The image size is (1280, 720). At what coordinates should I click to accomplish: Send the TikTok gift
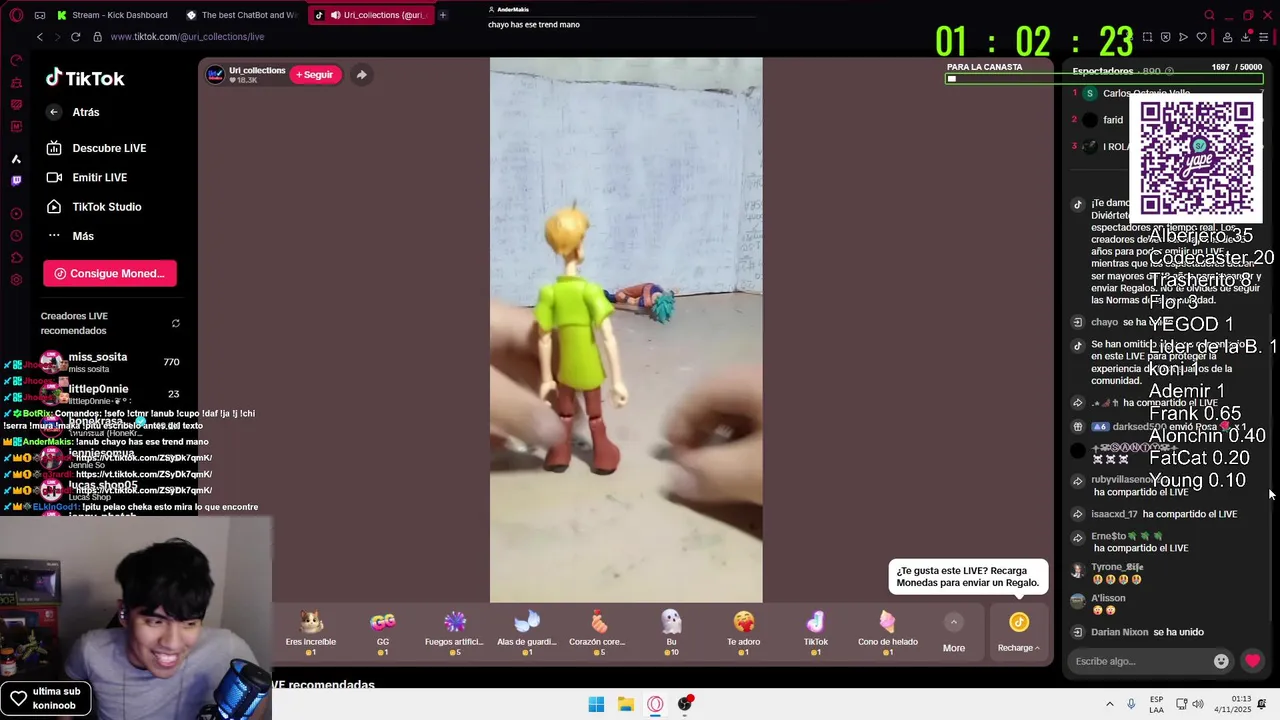click(x=816, y=633)
